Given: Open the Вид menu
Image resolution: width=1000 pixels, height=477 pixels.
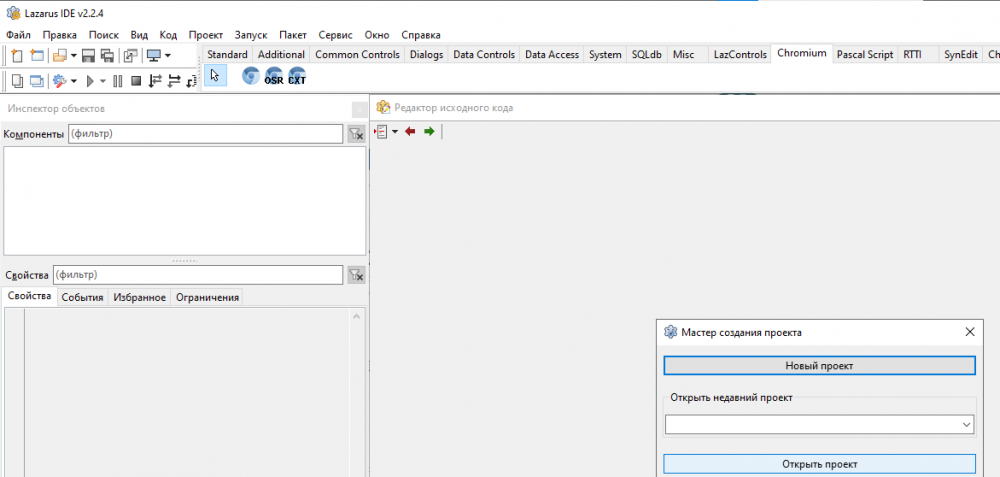Looking at the screenshot, I should point(139,35).
